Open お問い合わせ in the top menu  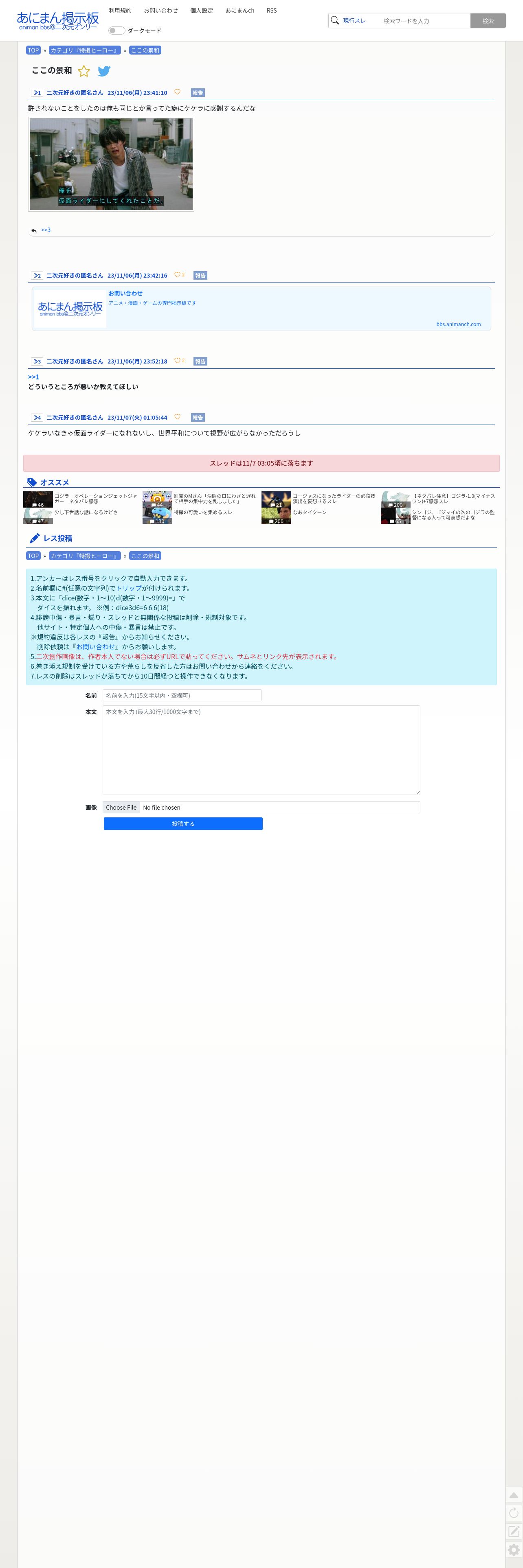(x=161, y=10)
